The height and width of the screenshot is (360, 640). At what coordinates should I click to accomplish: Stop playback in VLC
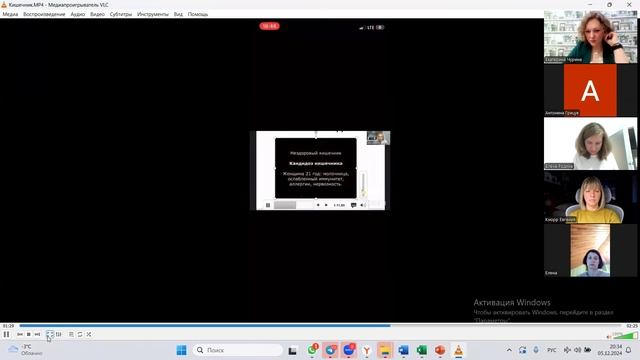tap(29, 334)
